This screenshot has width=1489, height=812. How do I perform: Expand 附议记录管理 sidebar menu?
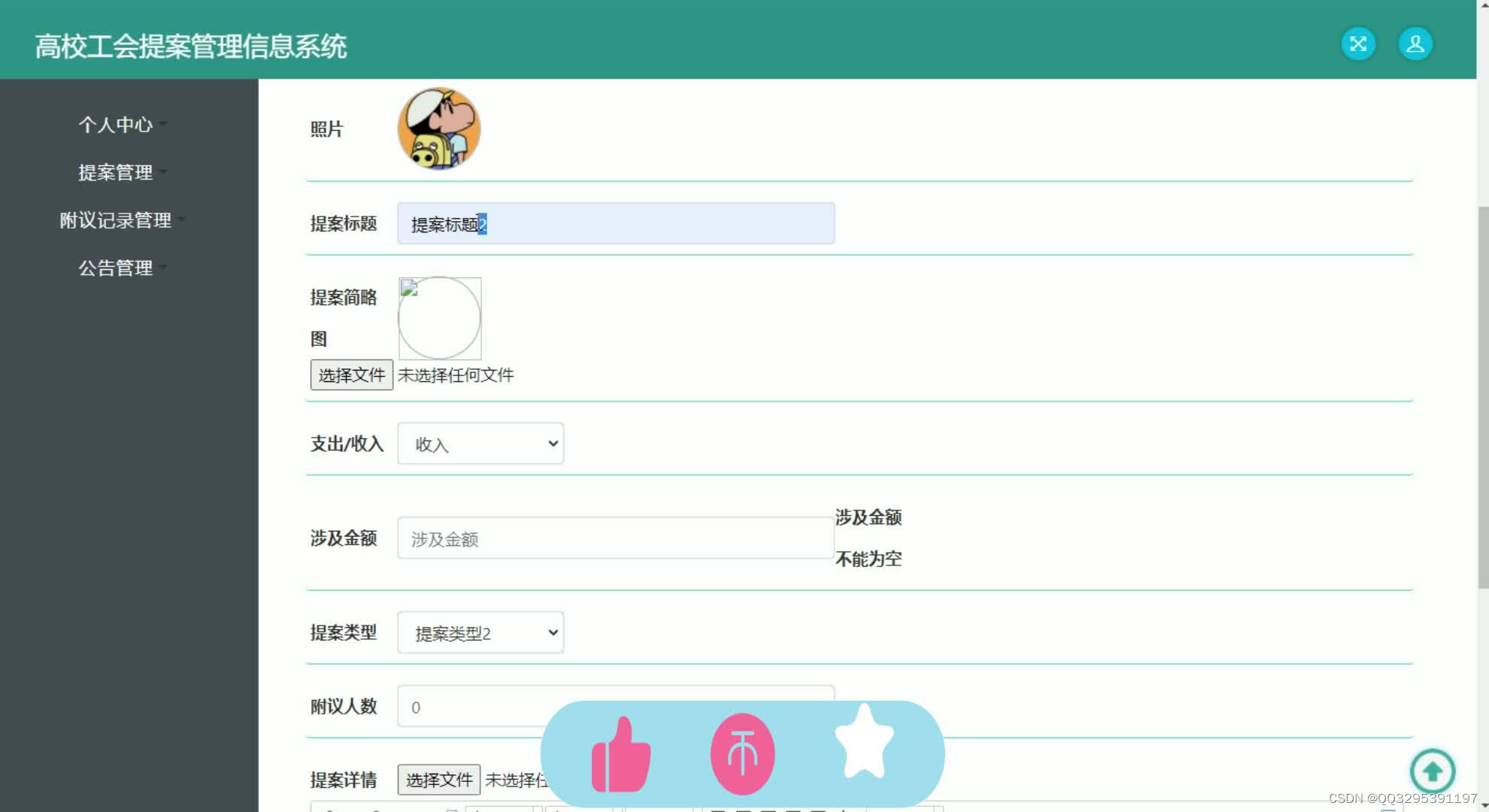click(x=115, y=219)
